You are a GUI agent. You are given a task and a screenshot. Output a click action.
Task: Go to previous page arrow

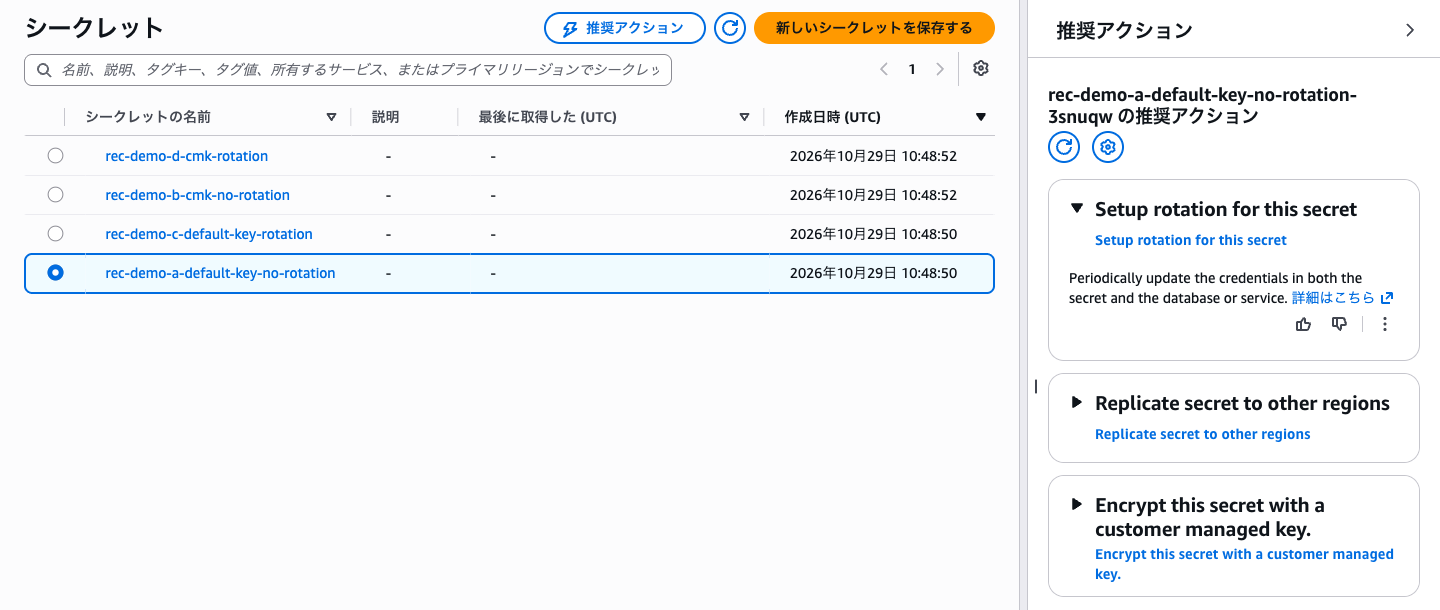click(x=884, y=69)
